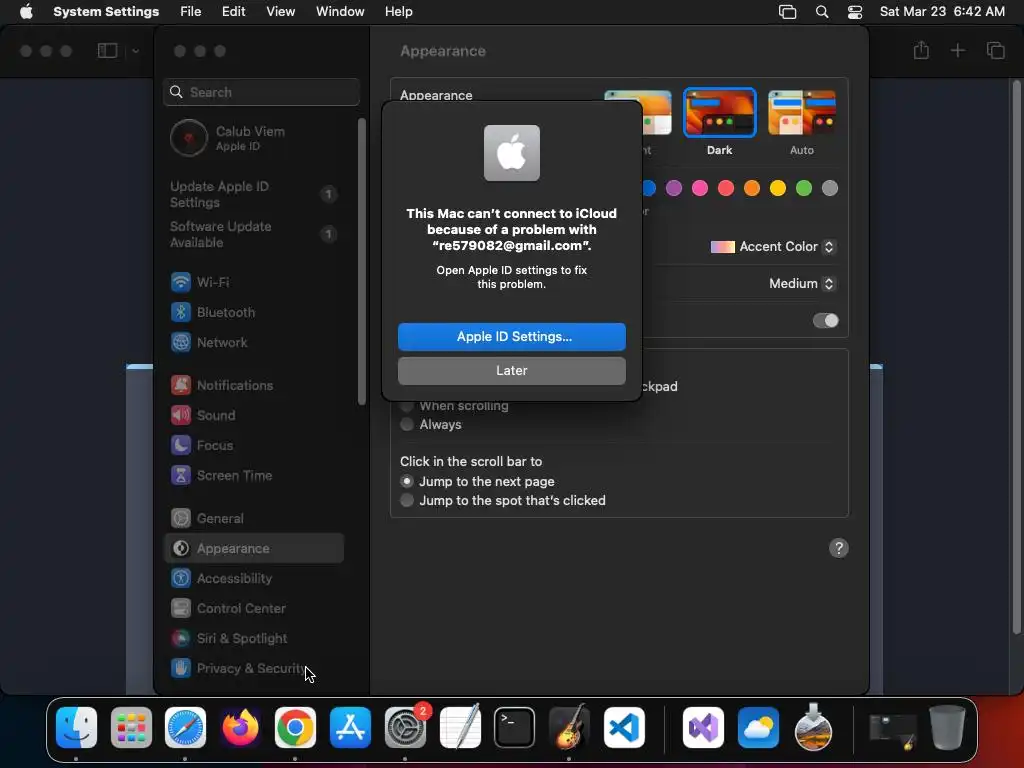Toggle the switch below the Medium selector
This screenshot has width=1024, height=768.
(825, 321)
